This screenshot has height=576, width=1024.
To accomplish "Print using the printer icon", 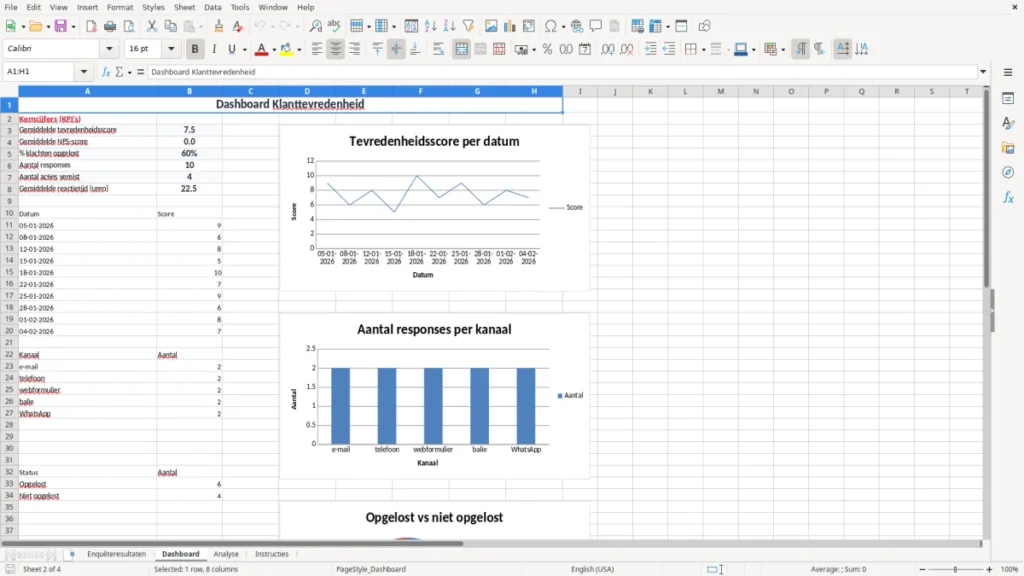I will click(x=110, y=26).
